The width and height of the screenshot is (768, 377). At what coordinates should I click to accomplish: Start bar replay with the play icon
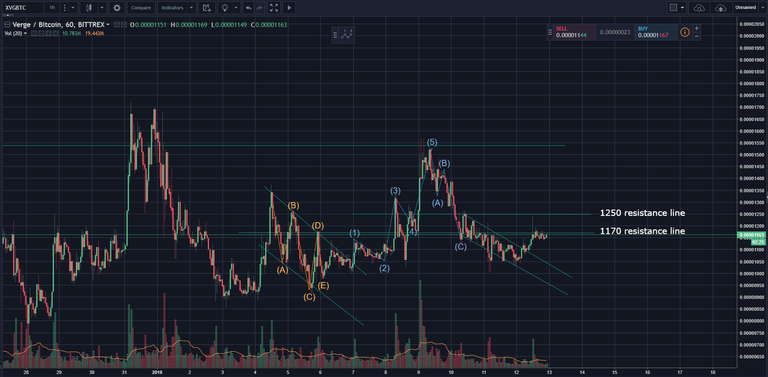(x=289, y=8)
